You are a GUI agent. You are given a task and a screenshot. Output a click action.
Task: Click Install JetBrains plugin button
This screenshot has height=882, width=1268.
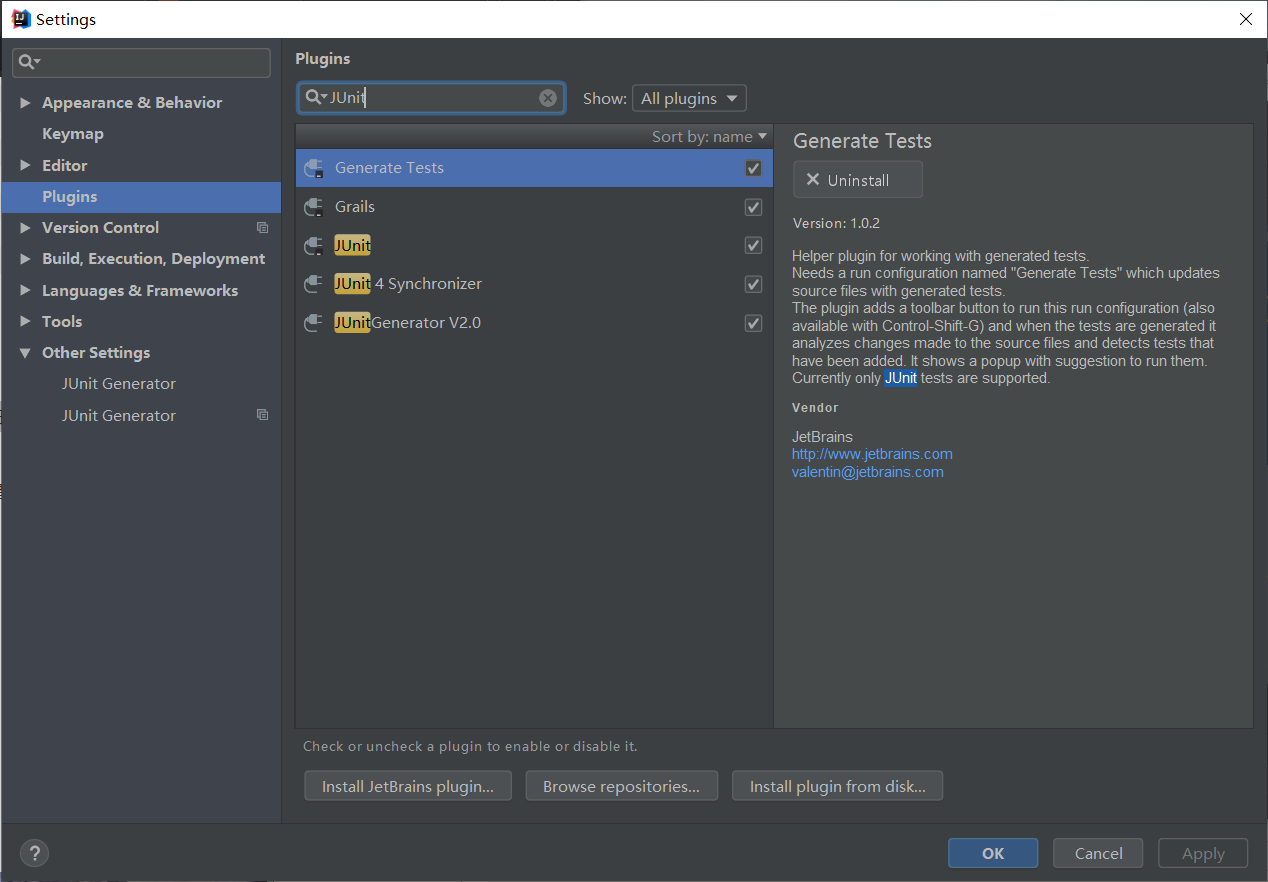pos(408,786)
